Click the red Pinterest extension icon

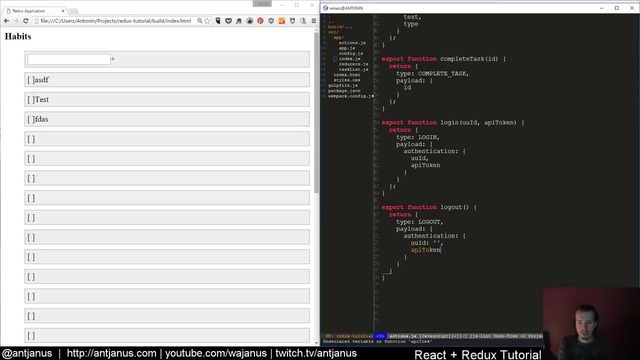tap(260, 21)
